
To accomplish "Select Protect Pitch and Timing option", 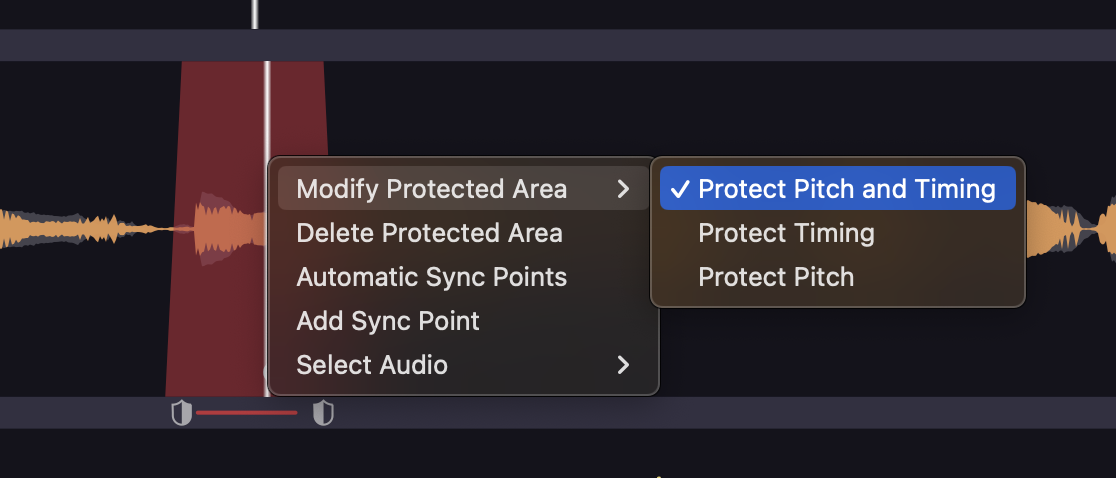I will click(x=846, y=189).
